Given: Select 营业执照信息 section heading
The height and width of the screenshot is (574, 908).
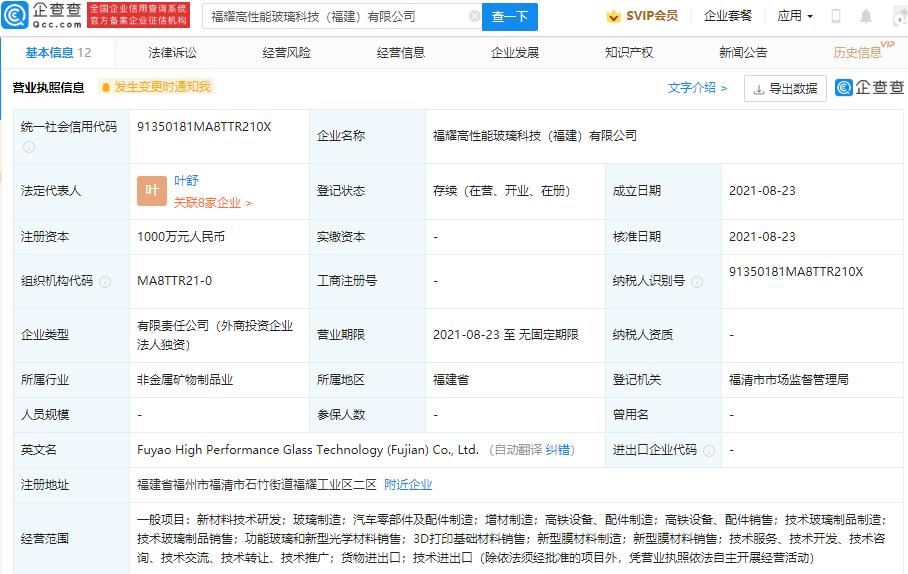Looking at the screenshot, I should click(49, 87).
